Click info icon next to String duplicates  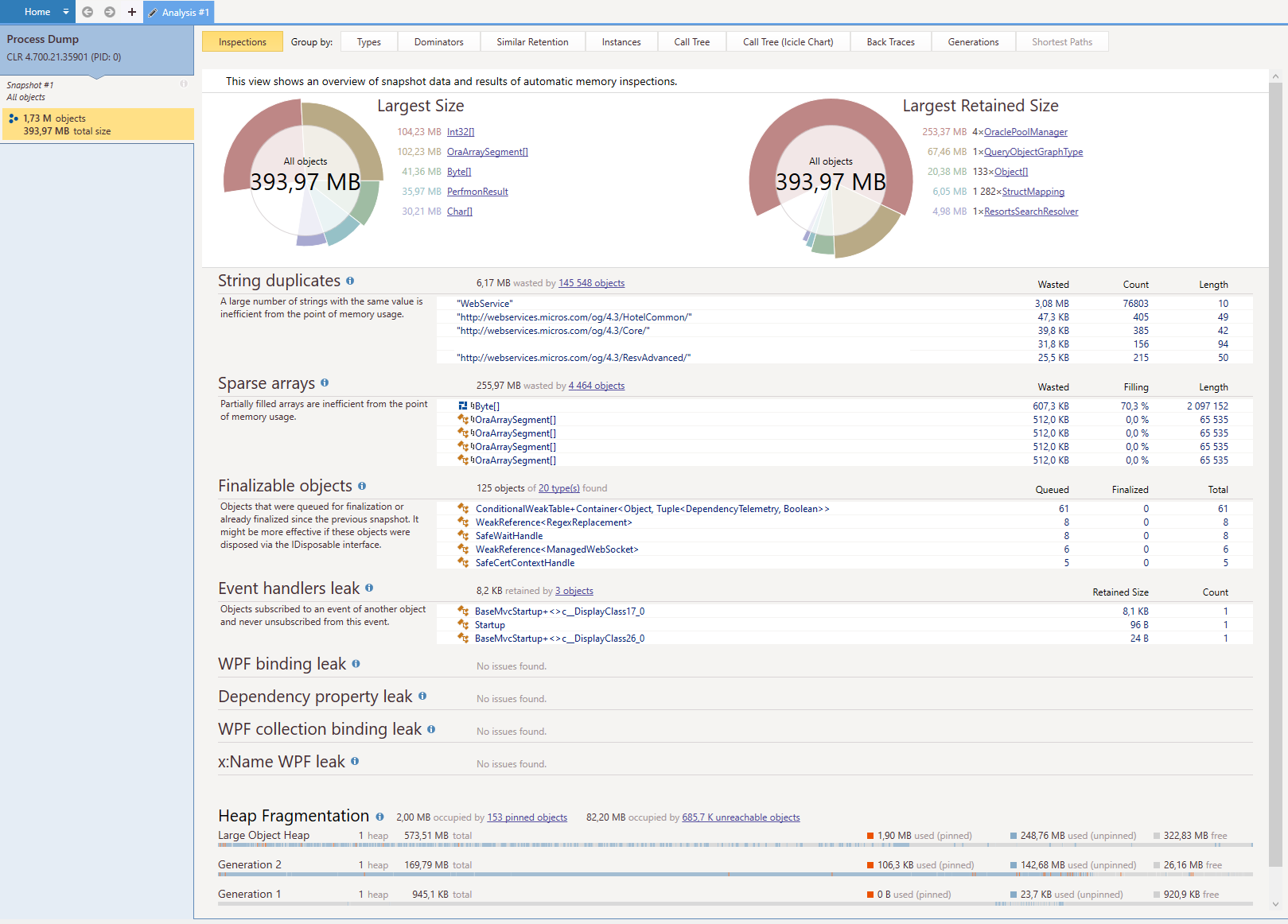[x=350, y=281]
